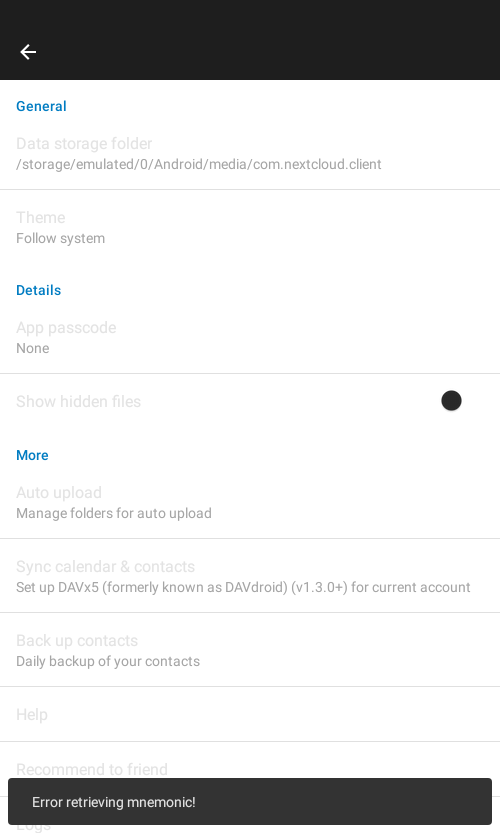Tap the Show hidden files label

tap(78, 401)
